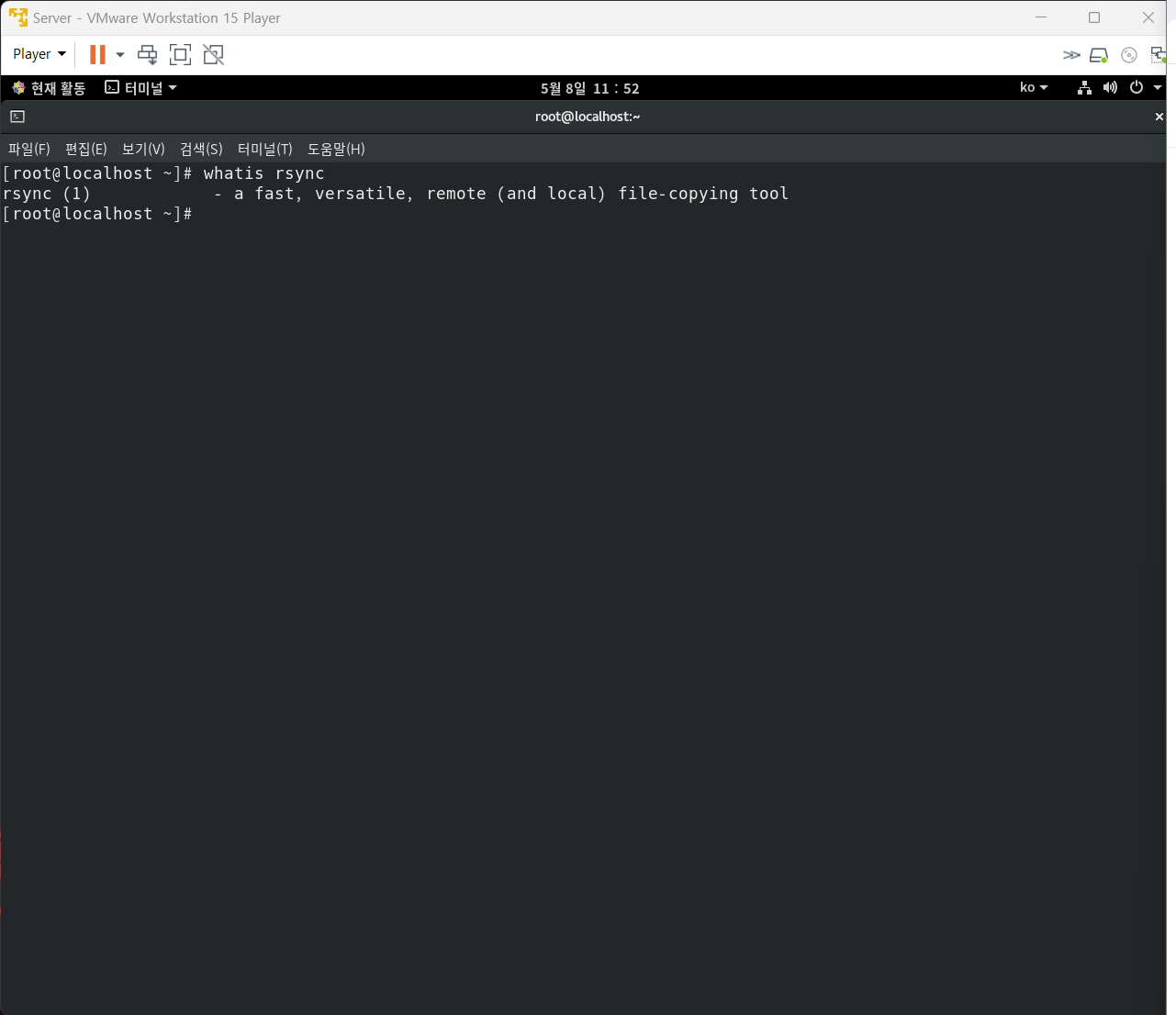Click the VMware Workstation app icon in title bar
Screen dimensions: 1176x1015
click(18, 17)
